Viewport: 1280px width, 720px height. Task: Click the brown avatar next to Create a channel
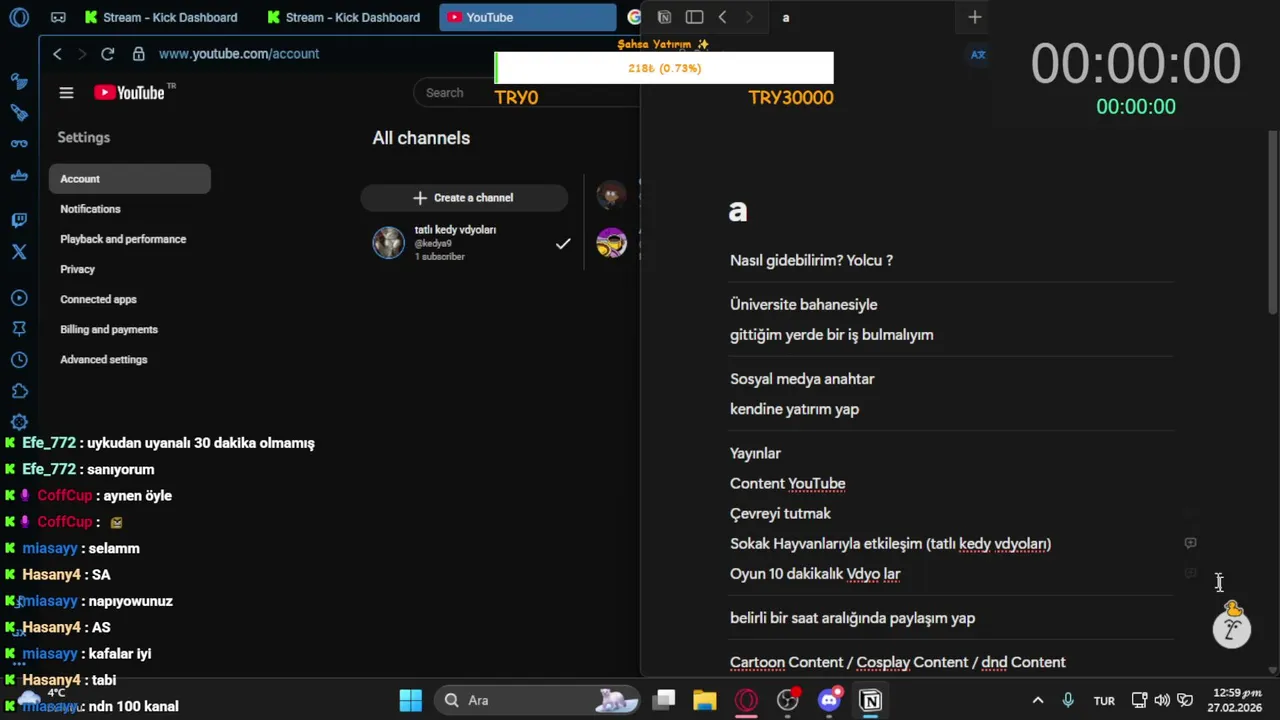coord(611,195)
